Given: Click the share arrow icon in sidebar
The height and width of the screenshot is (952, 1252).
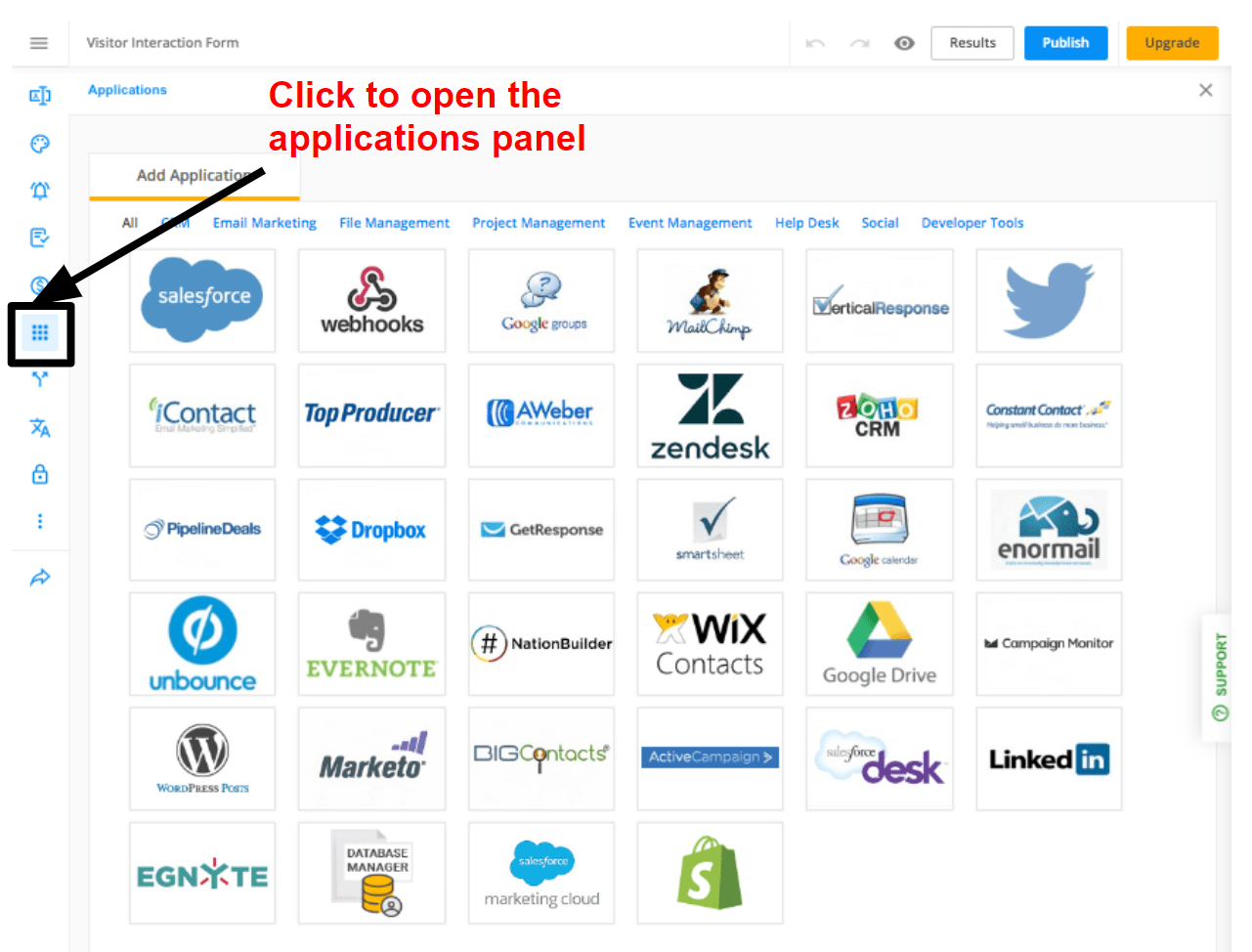Looking at the screenshot, I should click(x=40, y=578).
